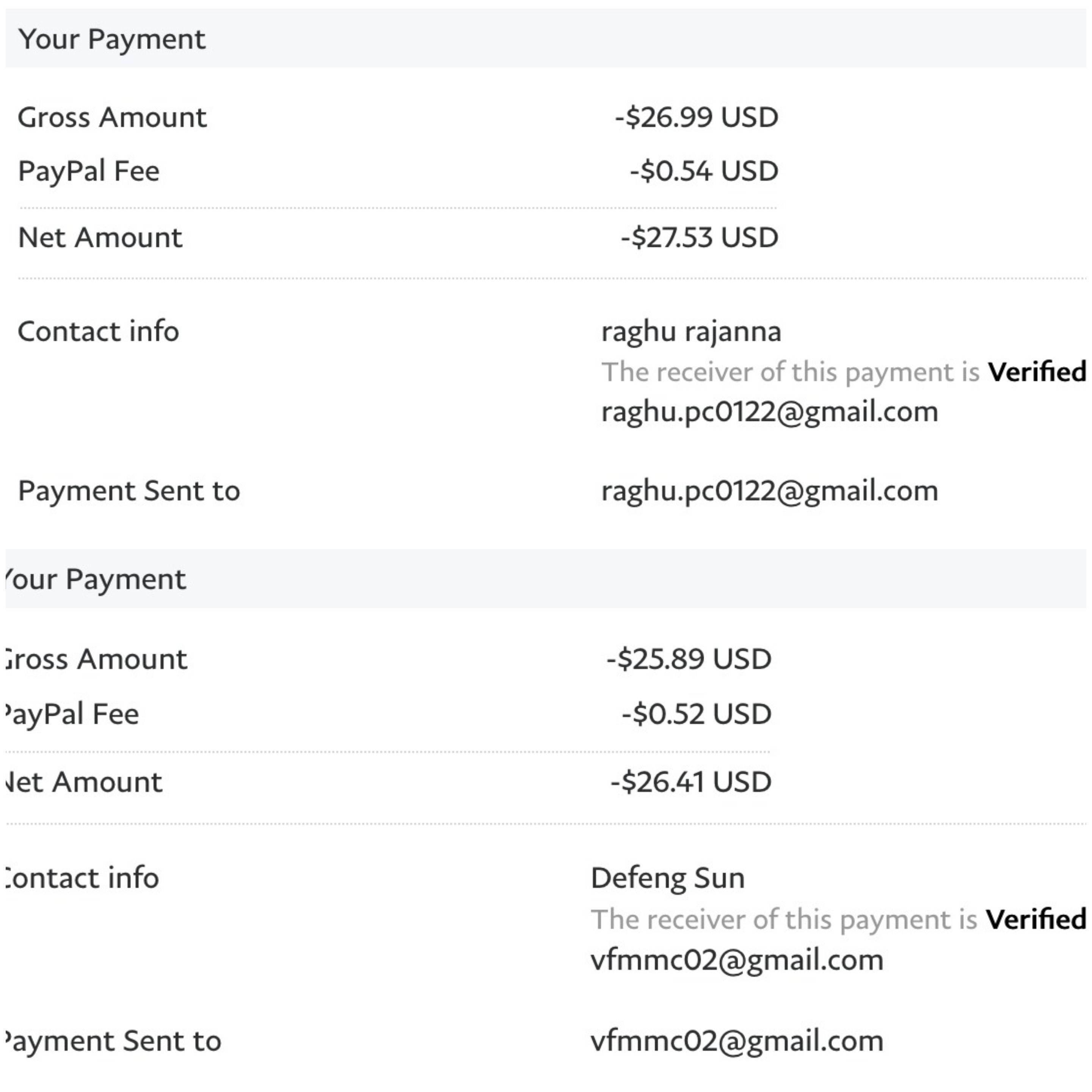The image size is (1092, 1092).
Task: Select the -$25.89 USD gross amount
Action: point(689,659)
